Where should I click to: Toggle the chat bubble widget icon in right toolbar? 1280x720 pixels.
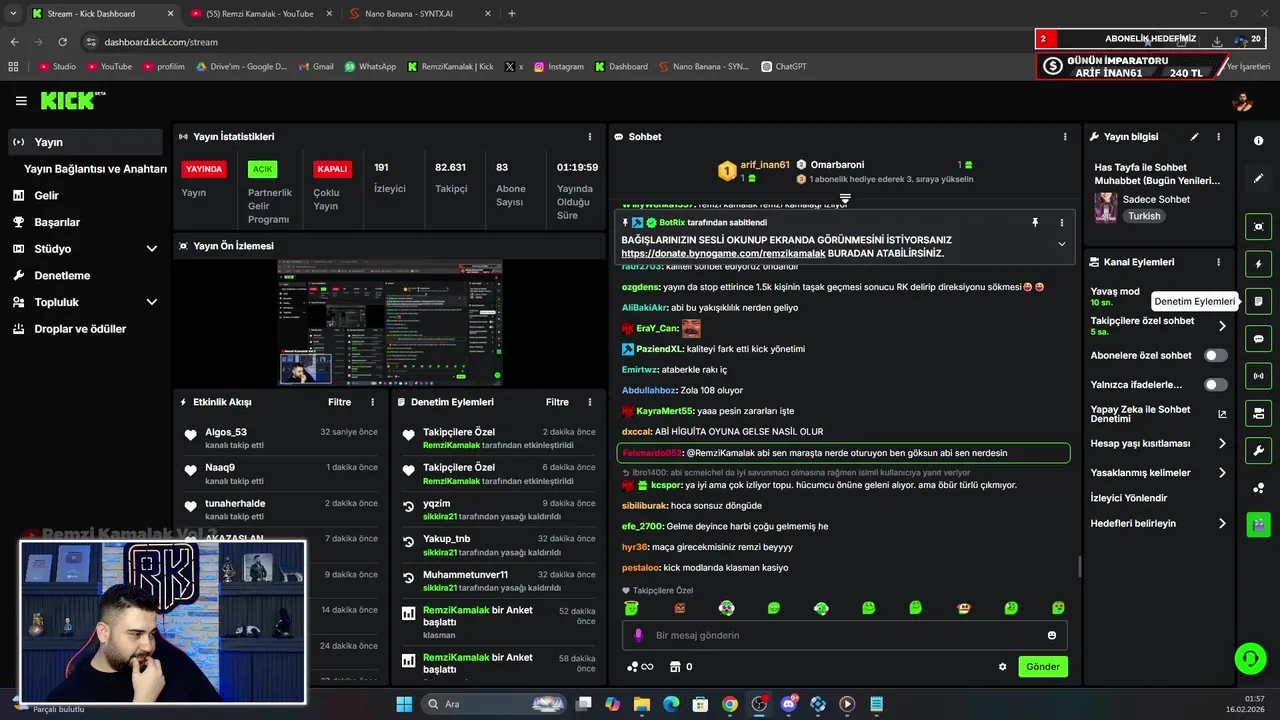[x=1258, y=339]
